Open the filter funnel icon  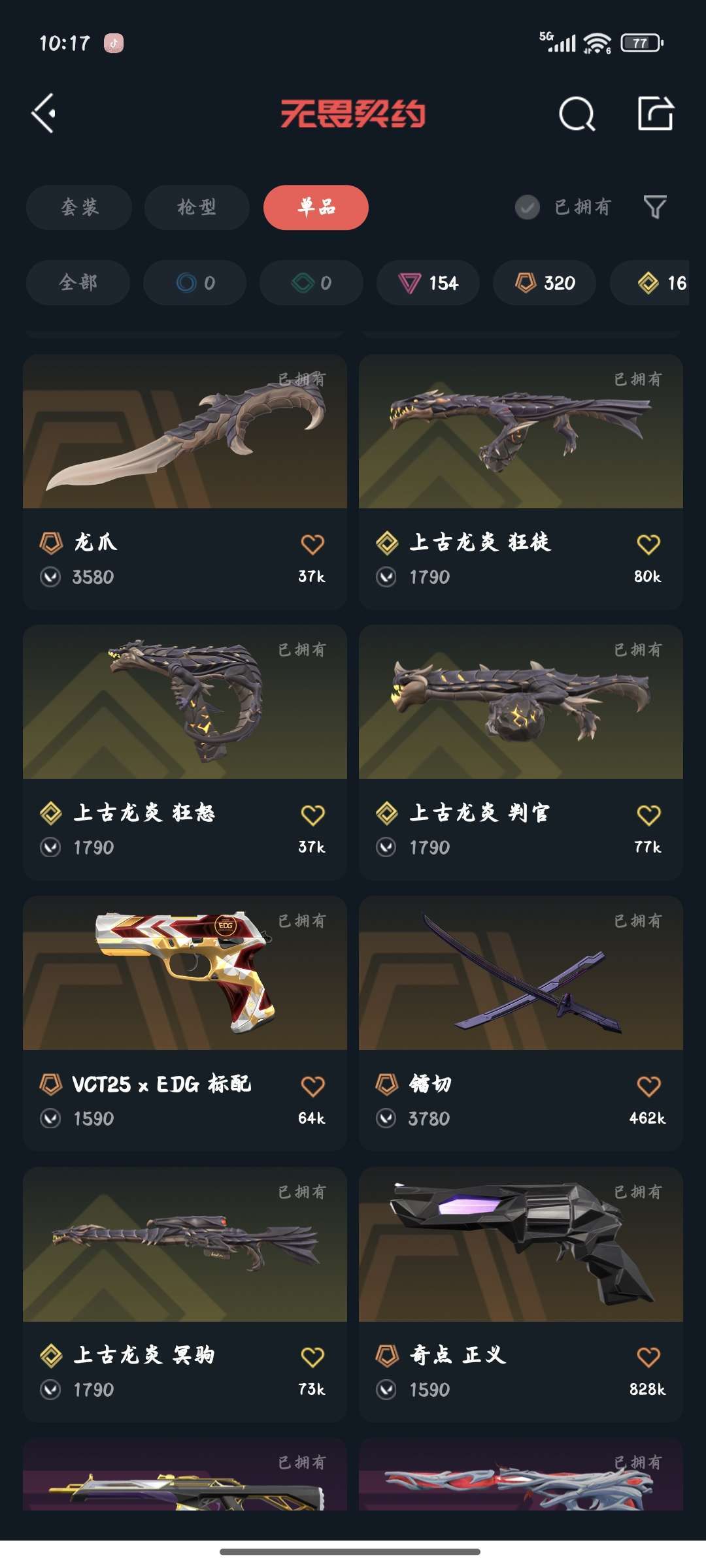click(655, 207)
